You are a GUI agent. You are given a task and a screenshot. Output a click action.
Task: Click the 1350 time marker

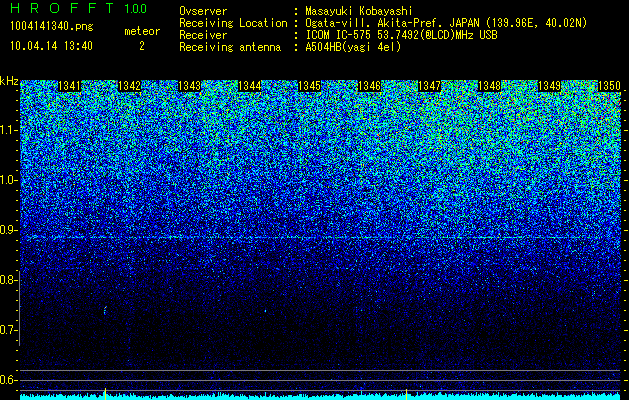609,86
